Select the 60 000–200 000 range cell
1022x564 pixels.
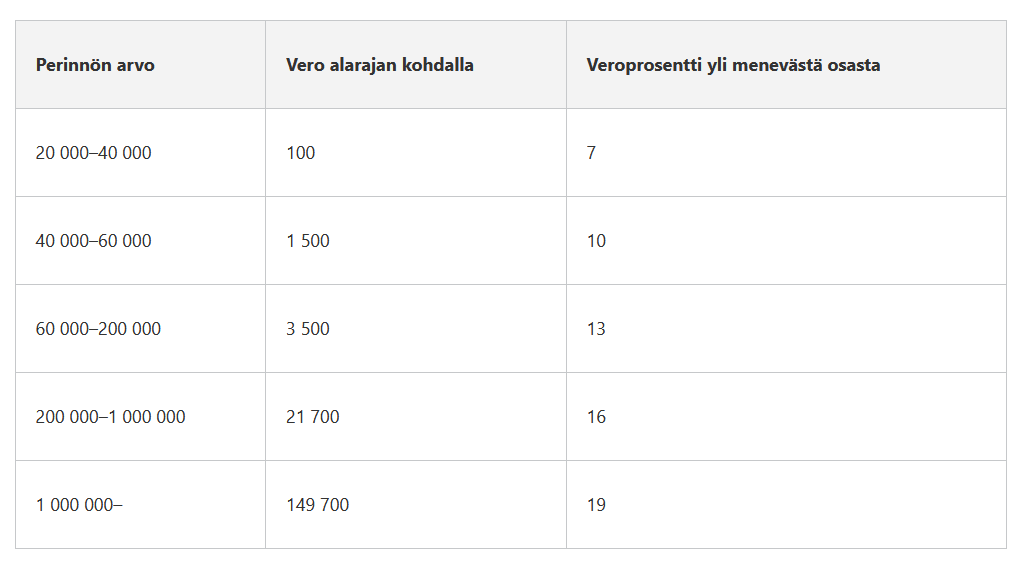[x=98, y=329]
